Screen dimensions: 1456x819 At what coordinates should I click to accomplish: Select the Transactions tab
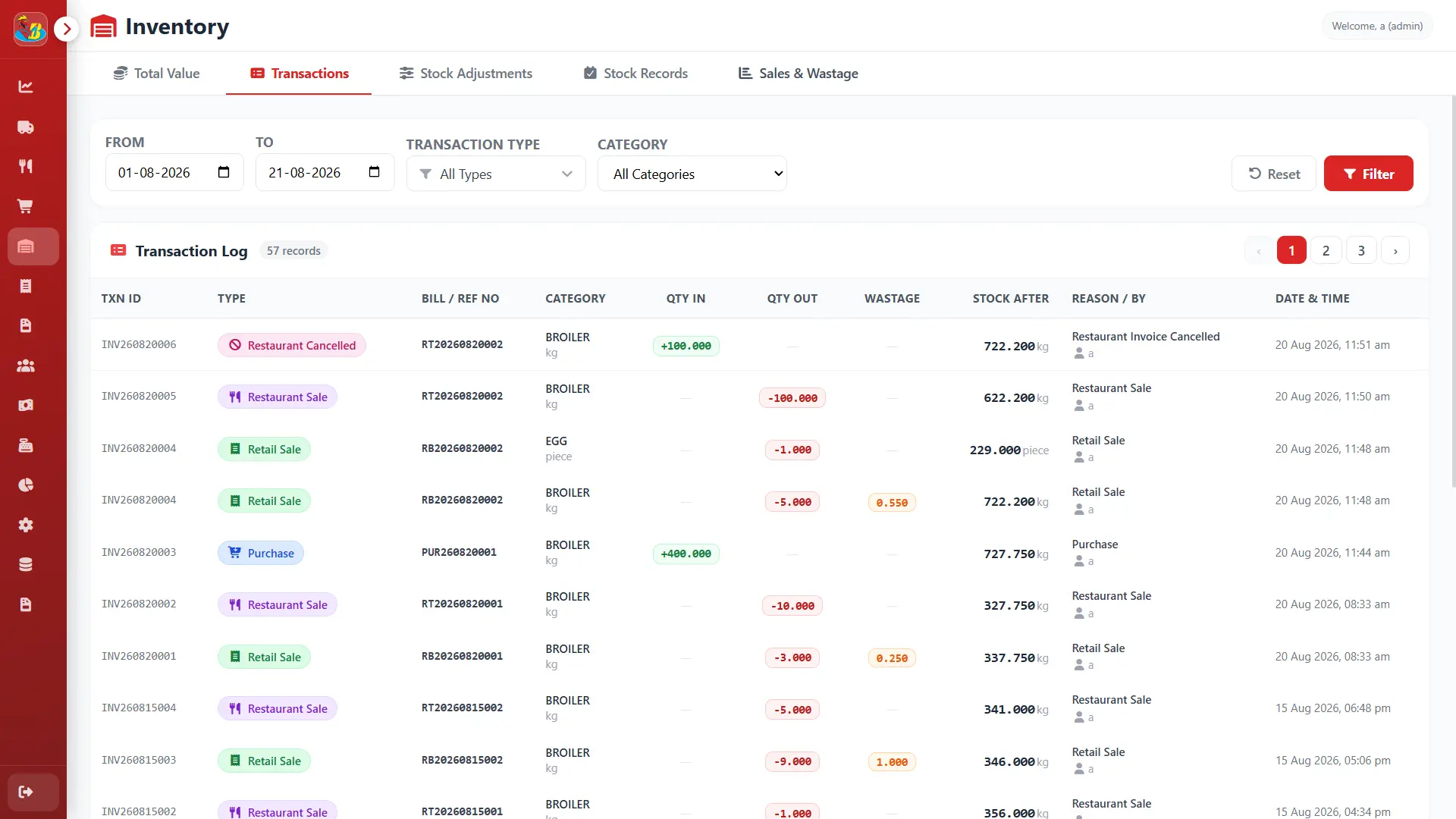tap(299, 74)
